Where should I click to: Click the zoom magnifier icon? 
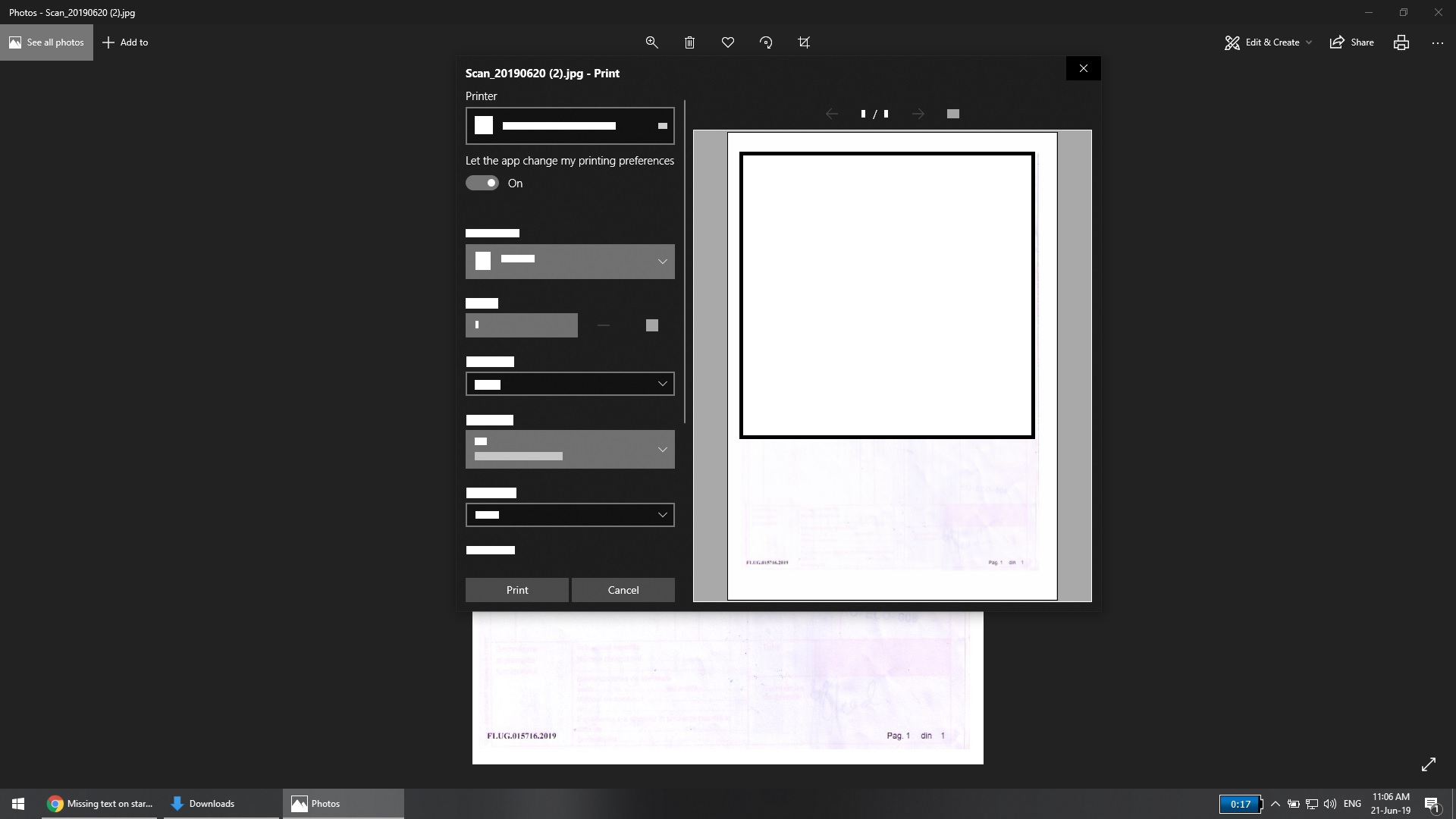pos(651,42)
